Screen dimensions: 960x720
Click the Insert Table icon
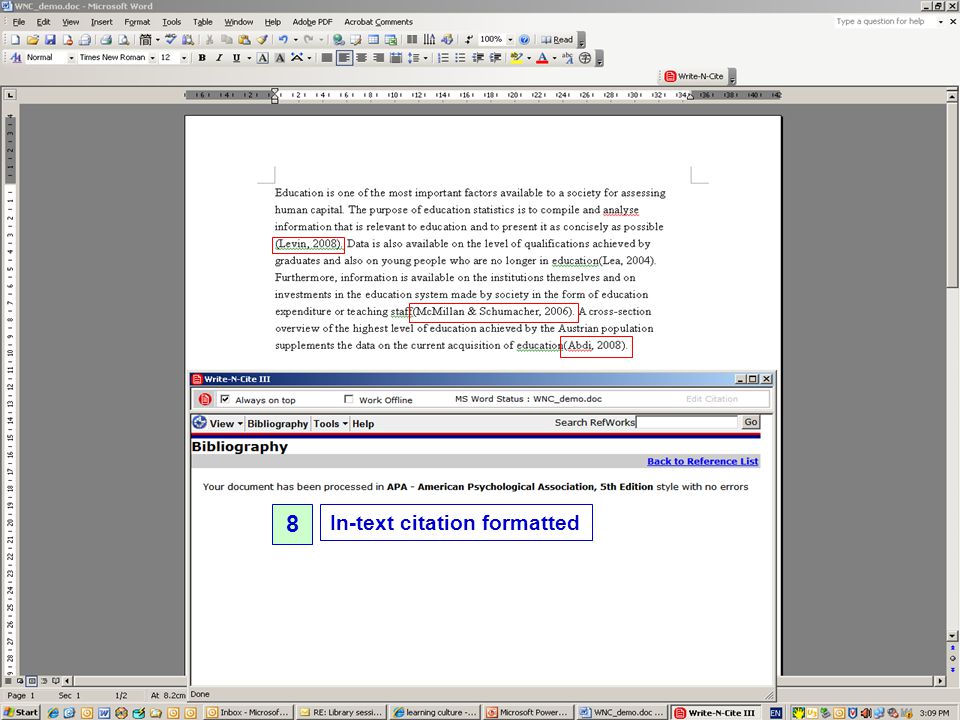(x=373, y=40)
